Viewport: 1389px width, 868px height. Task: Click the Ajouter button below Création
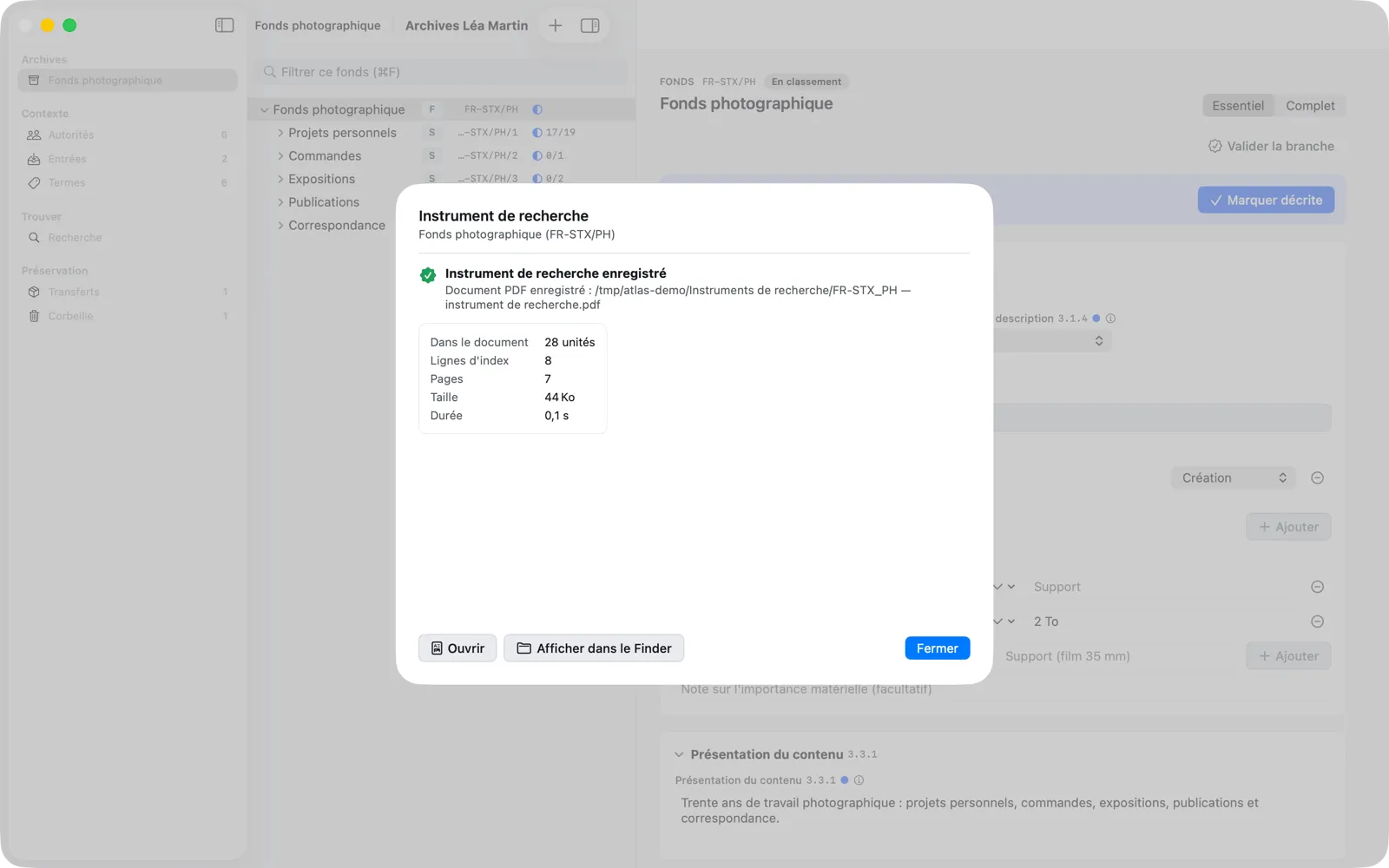[x=1288, y=527]
